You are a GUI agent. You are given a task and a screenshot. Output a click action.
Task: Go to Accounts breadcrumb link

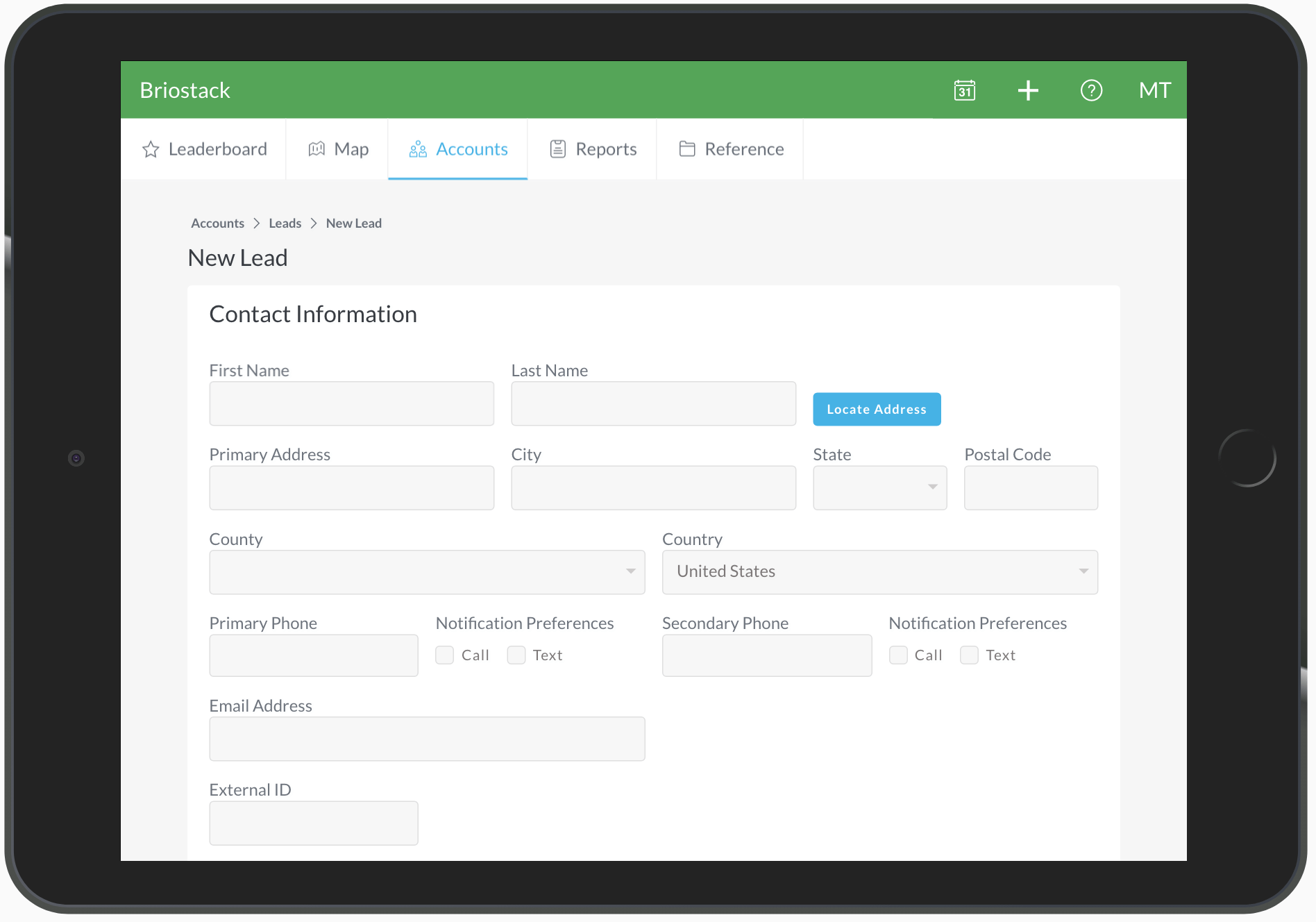pos(217,224)
